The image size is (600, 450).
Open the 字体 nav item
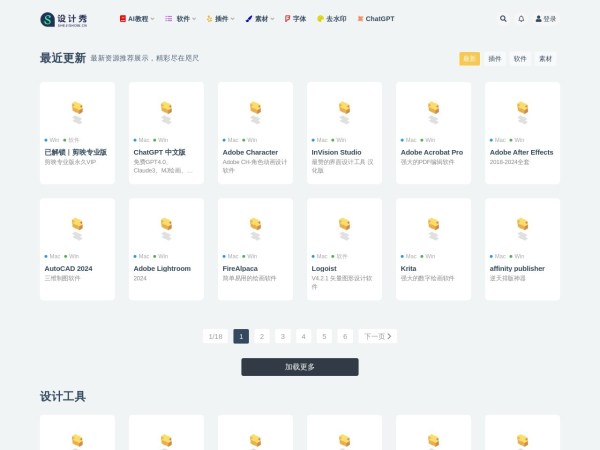tap(295, 19)
